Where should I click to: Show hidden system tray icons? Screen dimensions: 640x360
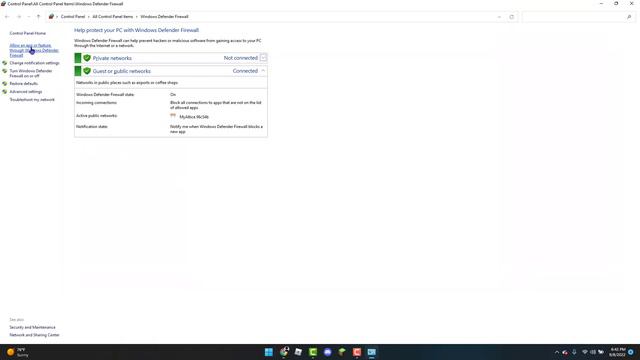557,352
